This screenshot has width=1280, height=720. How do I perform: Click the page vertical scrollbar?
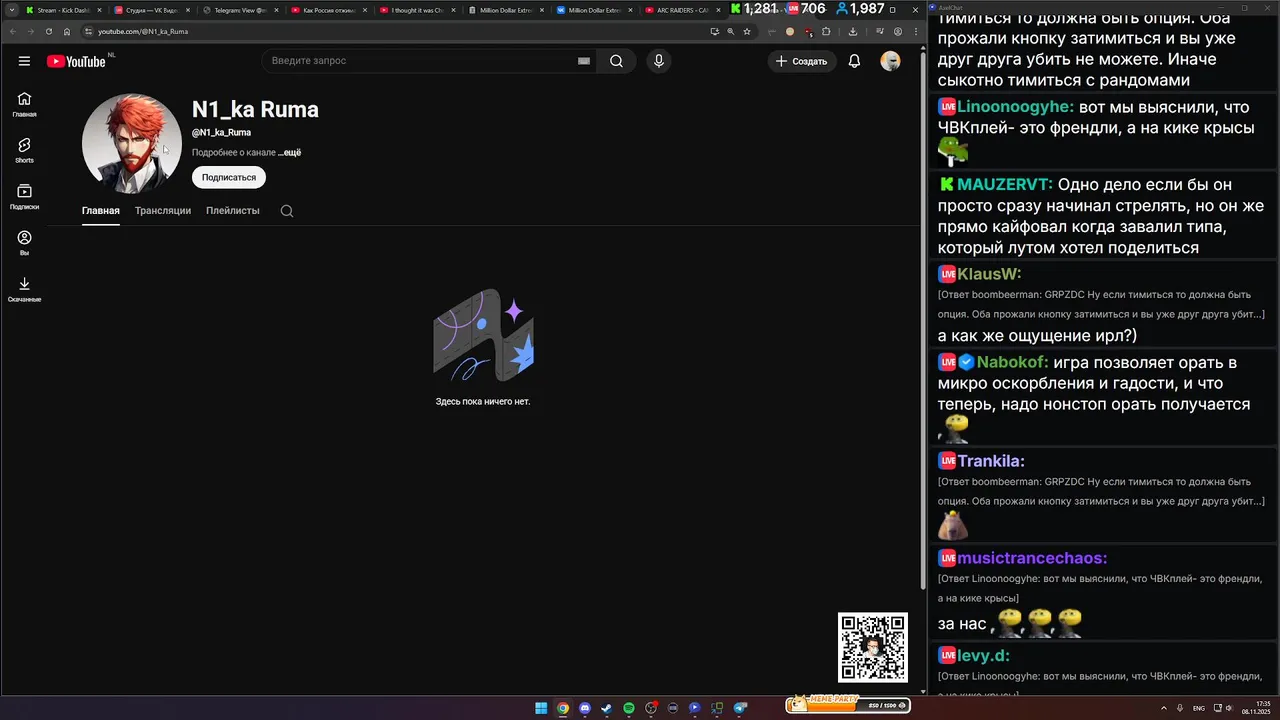tap(922, 320)
